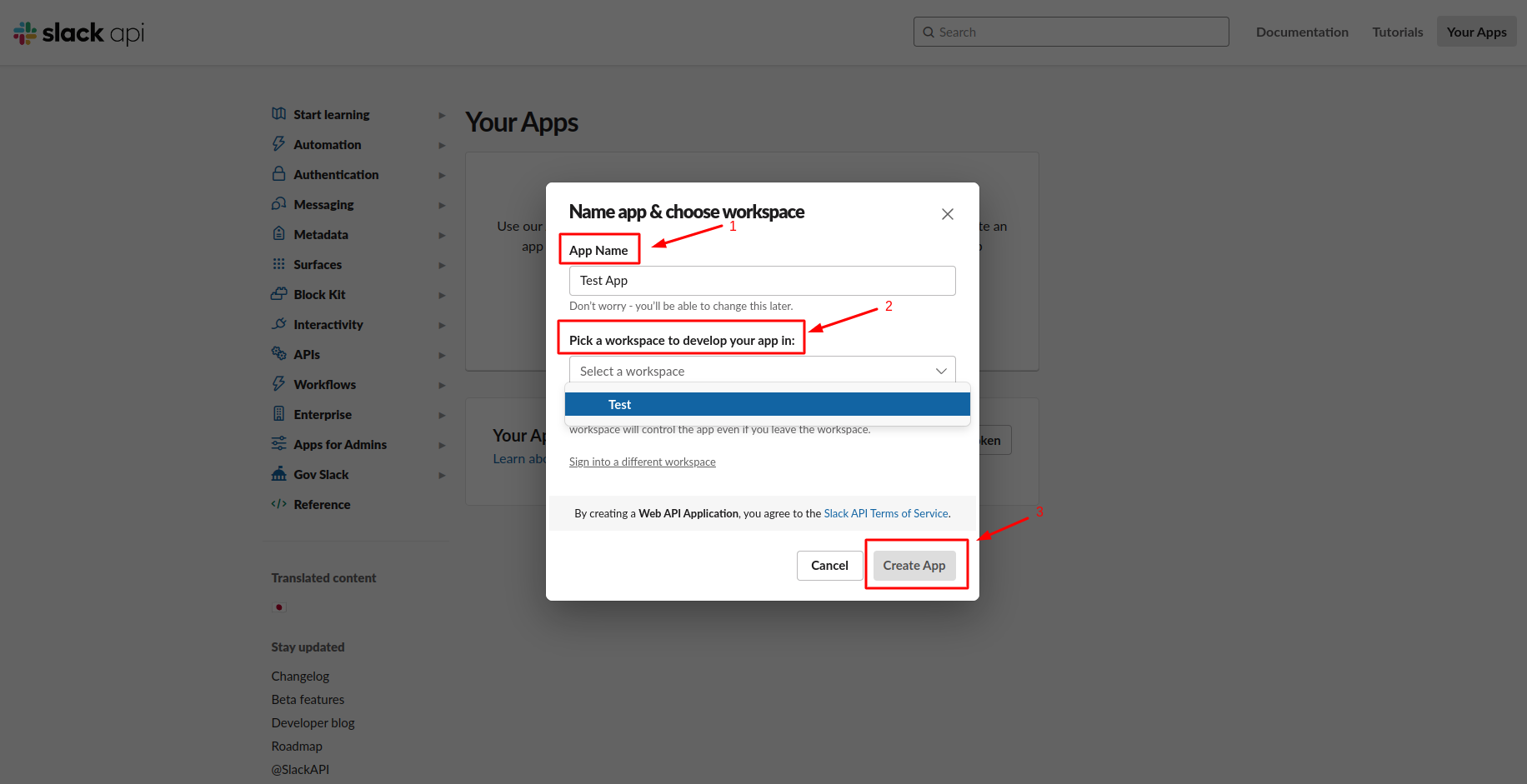
Task: Open the Changelog link
Action: 300,676
